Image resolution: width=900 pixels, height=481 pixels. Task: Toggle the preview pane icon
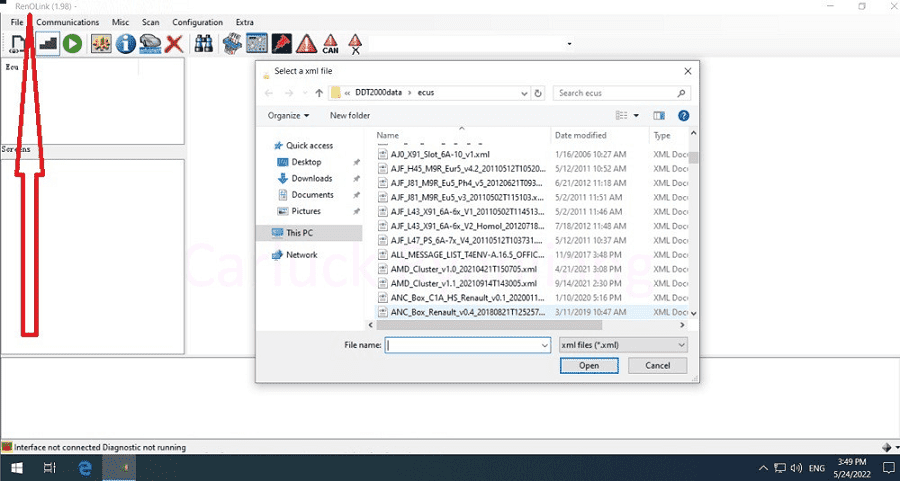659,115
